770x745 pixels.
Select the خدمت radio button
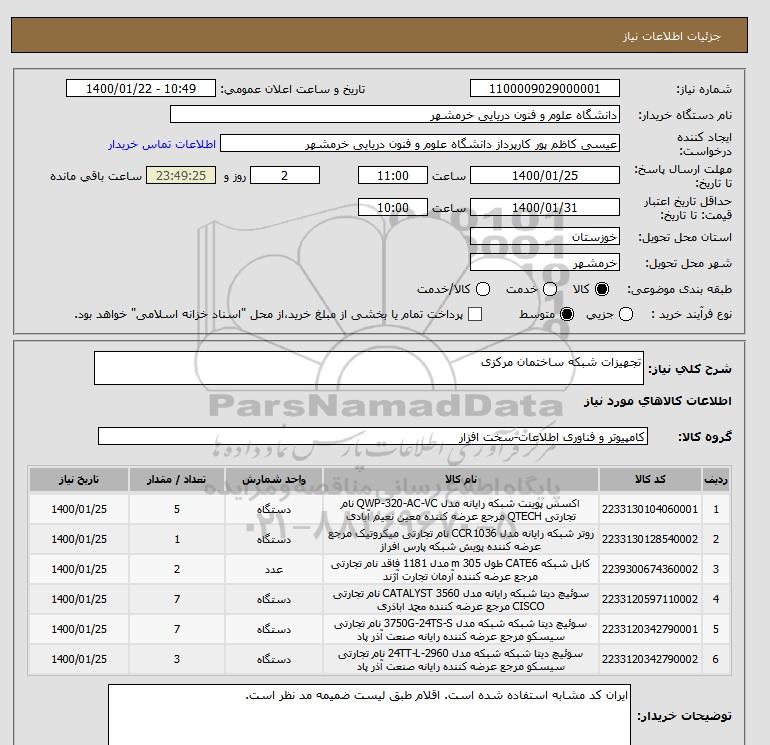click(x=550, y=289)
